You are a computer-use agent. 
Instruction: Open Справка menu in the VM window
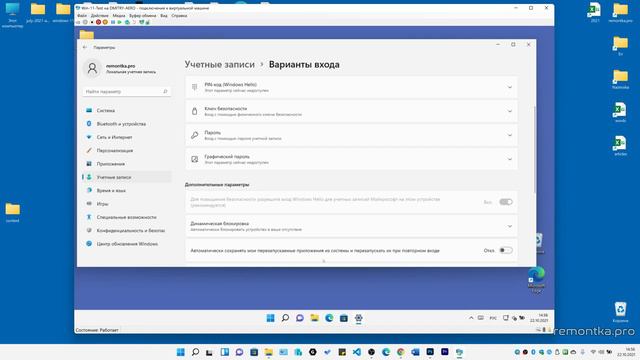coord(179,16)
